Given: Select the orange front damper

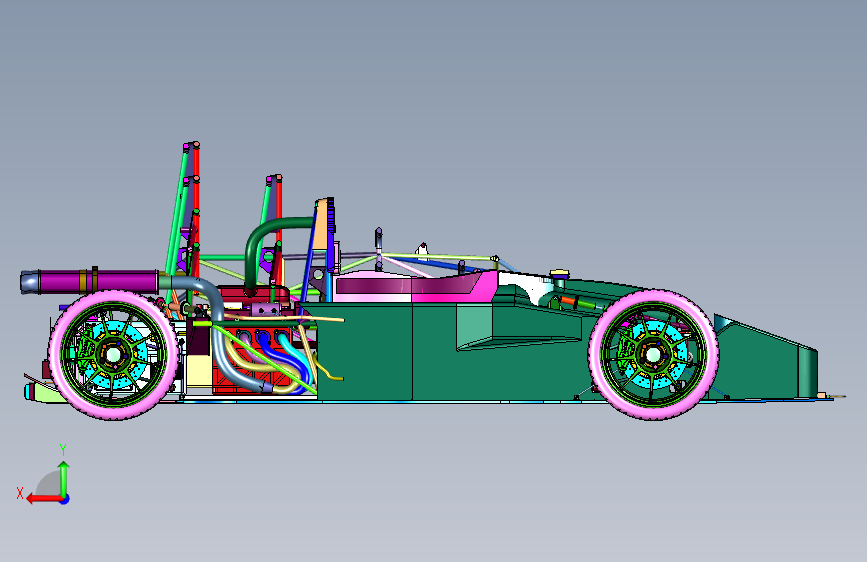Looking at the screenshot, I should point(568,301).
